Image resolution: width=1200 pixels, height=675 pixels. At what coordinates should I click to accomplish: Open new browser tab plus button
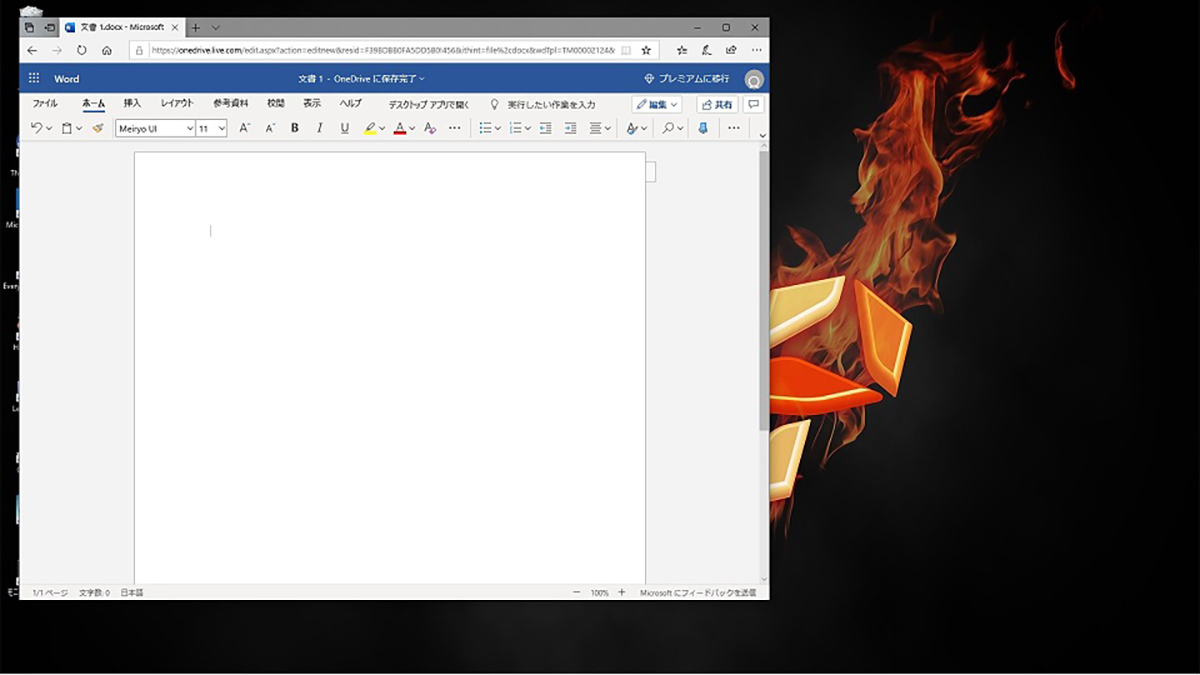point(196,27)
